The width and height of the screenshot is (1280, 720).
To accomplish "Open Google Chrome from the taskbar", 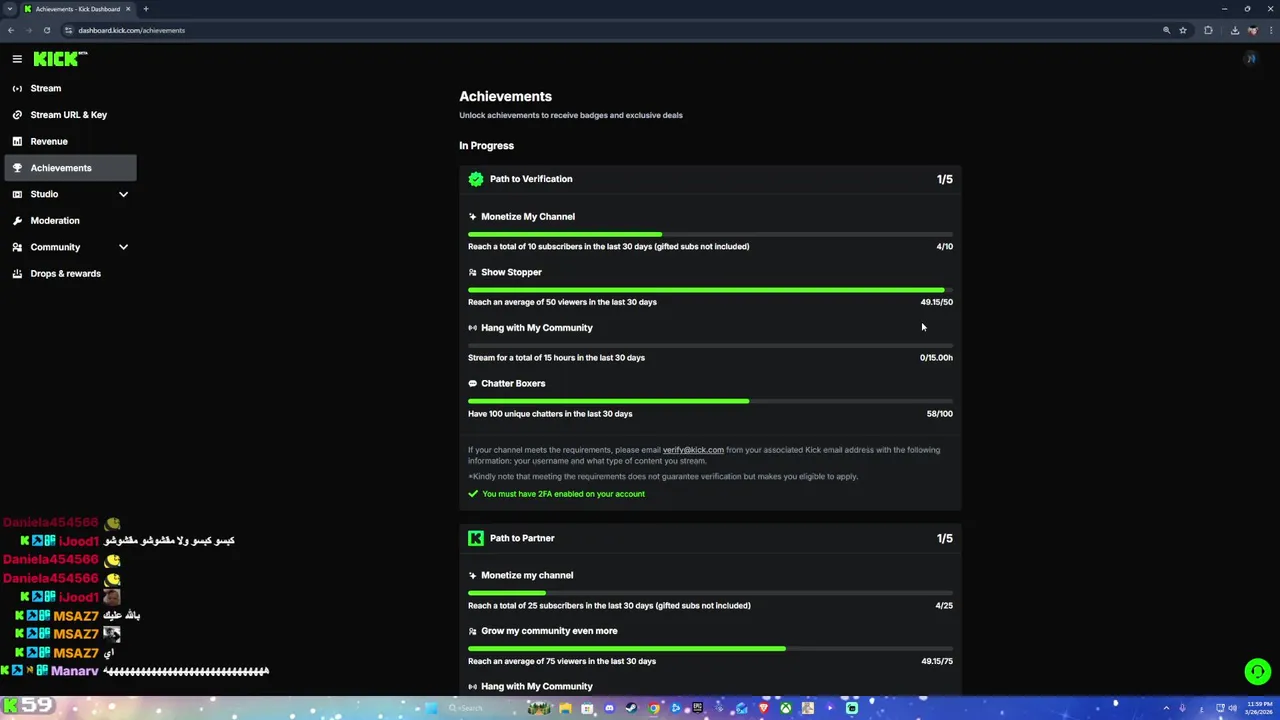I will pyautogui.click(x=654, y=708).
